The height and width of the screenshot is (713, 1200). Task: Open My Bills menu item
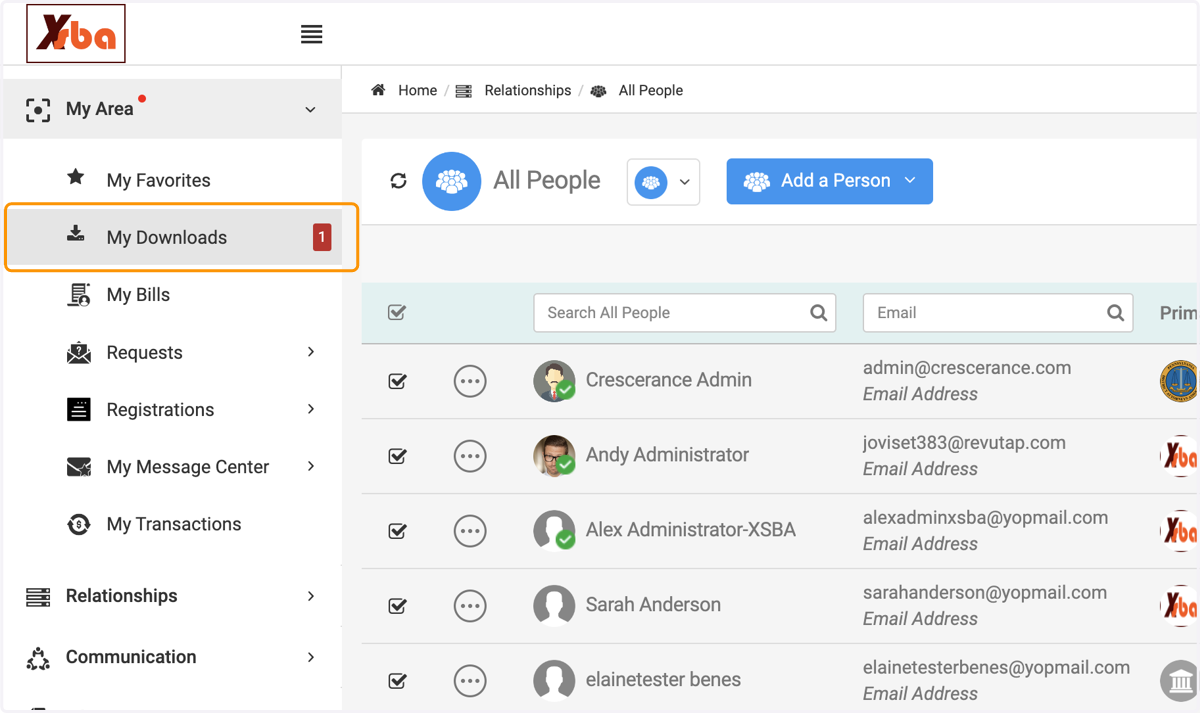tap(138, 295)
